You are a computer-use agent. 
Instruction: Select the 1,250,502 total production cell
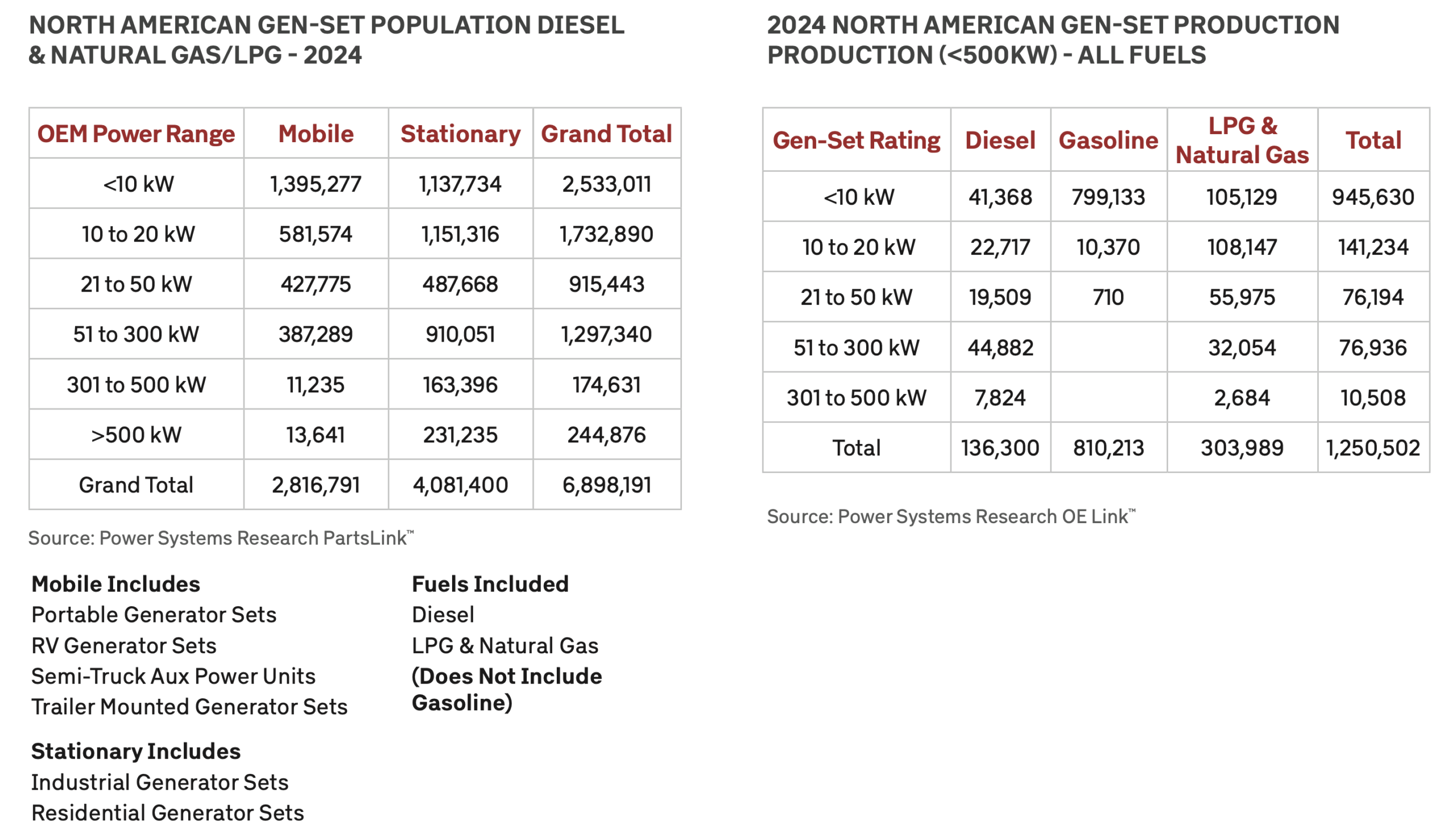(1373, 448)
